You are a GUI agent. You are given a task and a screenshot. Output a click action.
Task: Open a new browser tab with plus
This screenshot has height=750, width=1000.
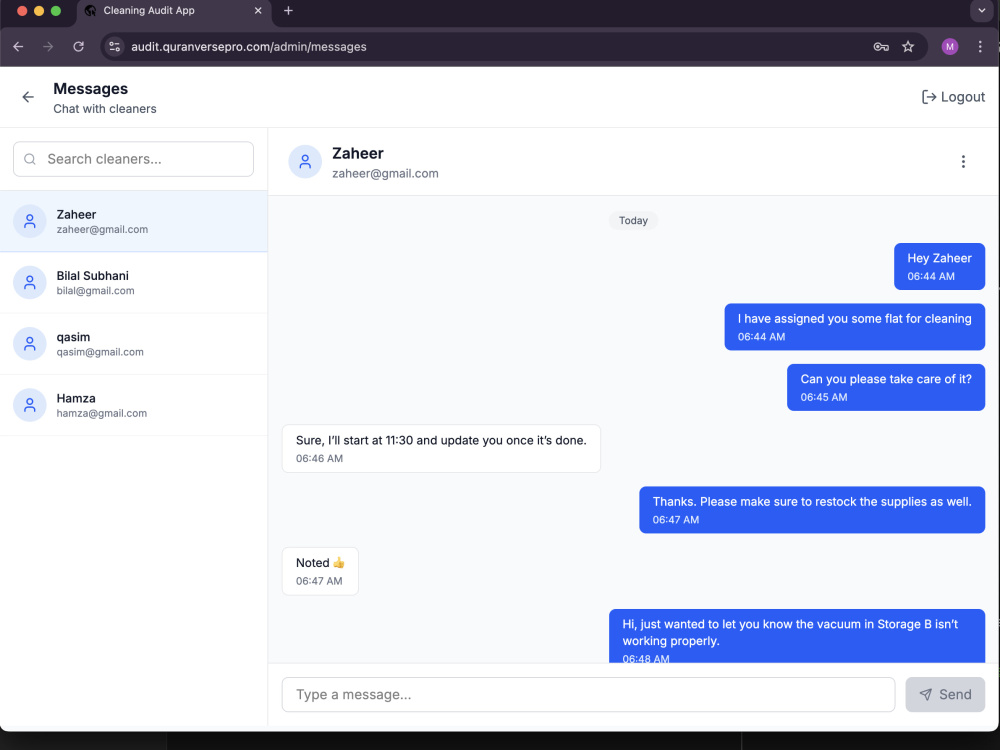(288, 11)
